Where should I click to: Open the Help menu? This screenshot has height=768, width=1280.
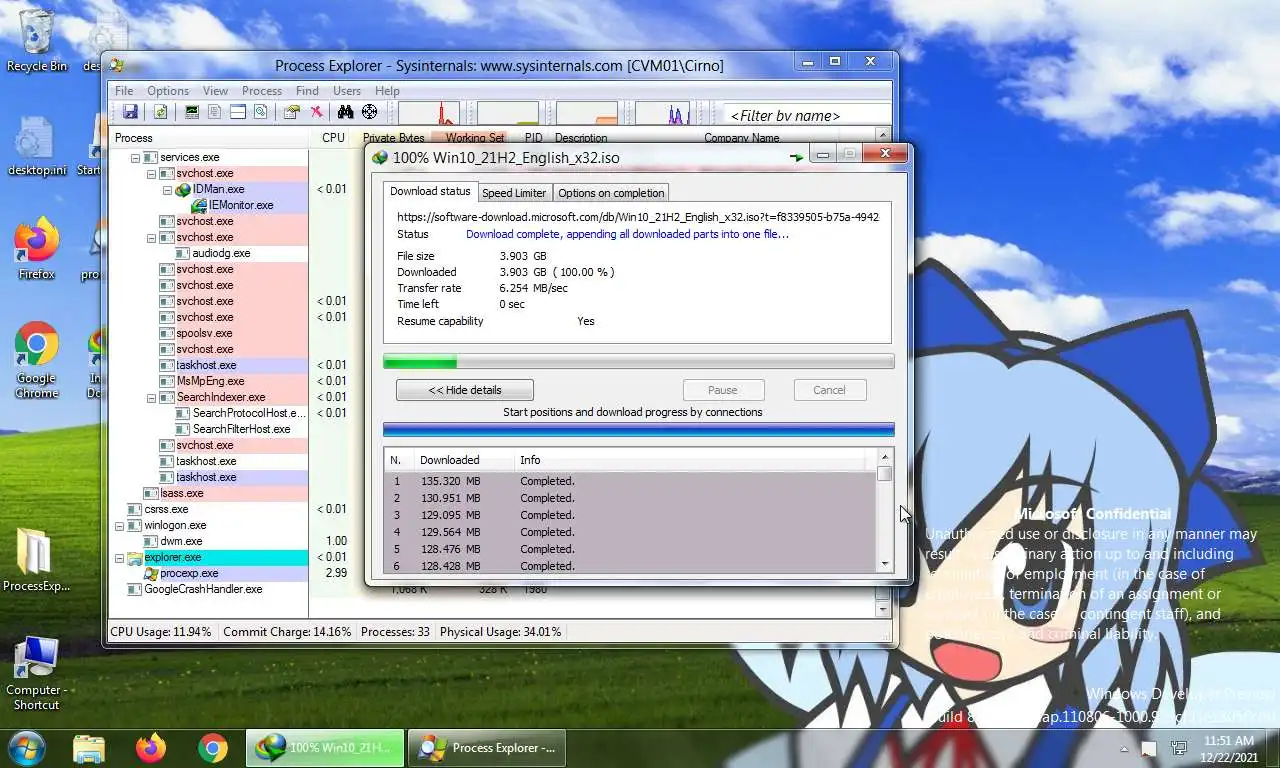pos(387,90)
